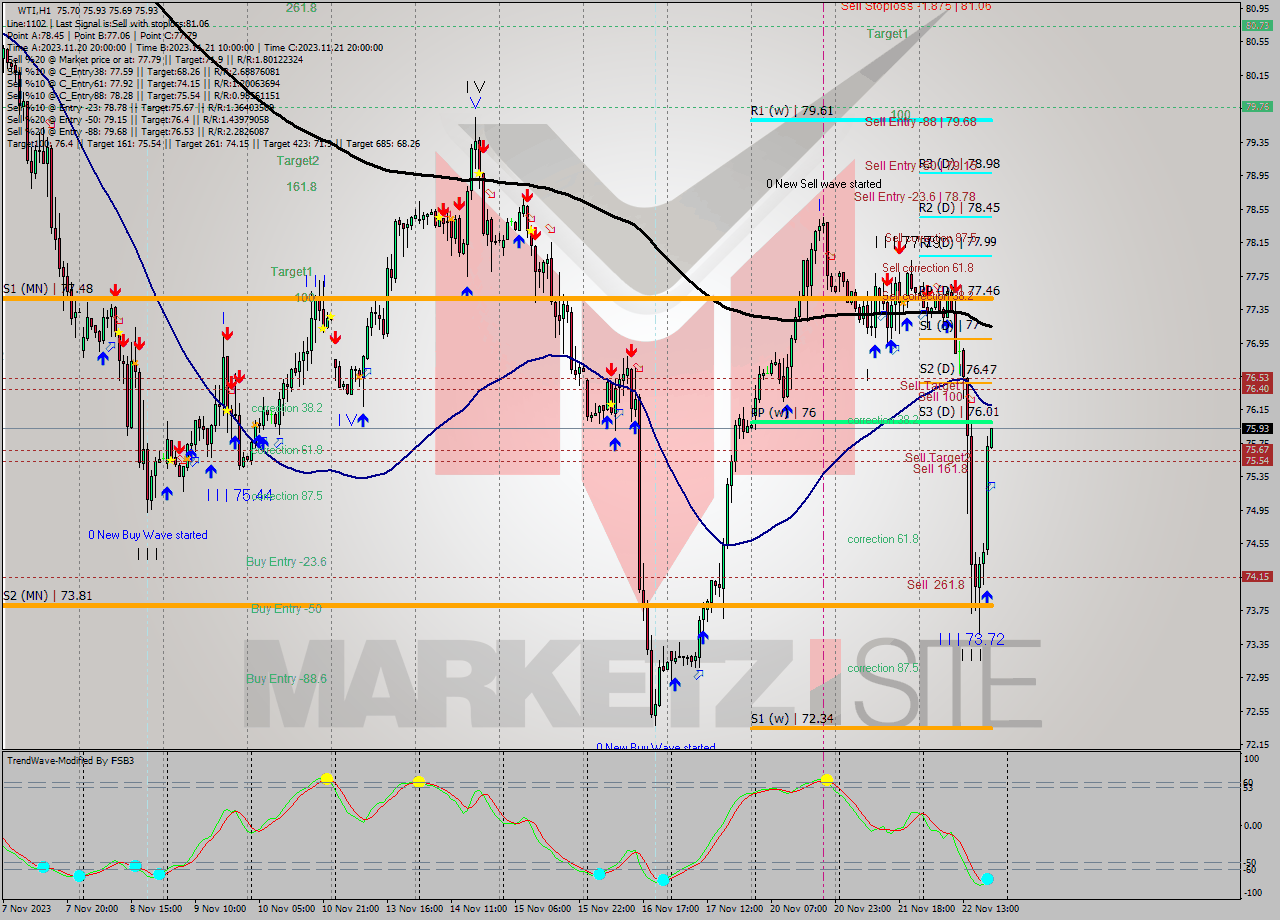Image resolution: width=1280 pixels, height=920 pixels.
Task: Select the 'Sell Entry -23.6 | 78.78' label
Action: point(914,197)
